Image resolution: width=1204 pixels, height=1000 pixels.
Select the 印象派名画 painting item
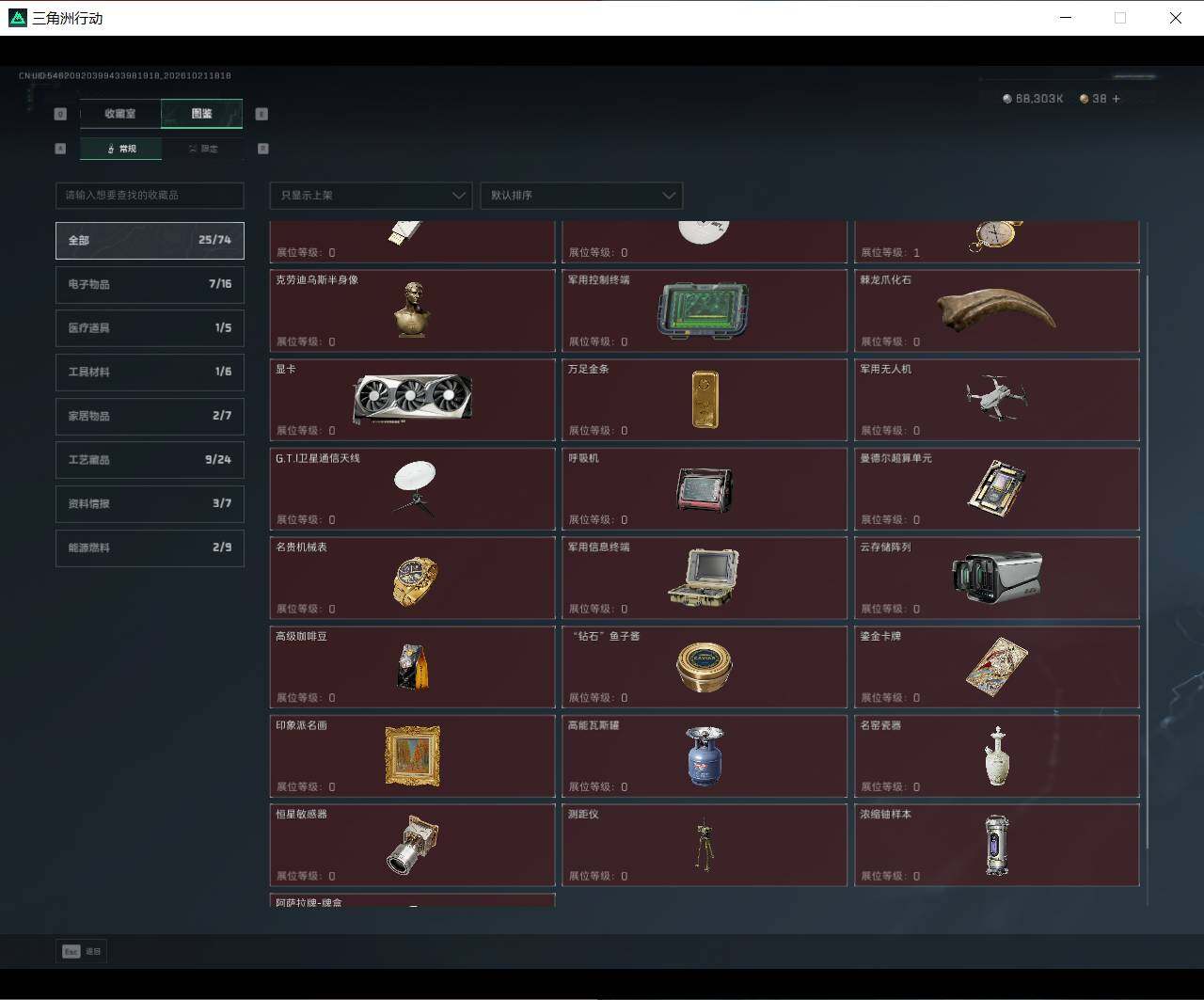point(412,756)
